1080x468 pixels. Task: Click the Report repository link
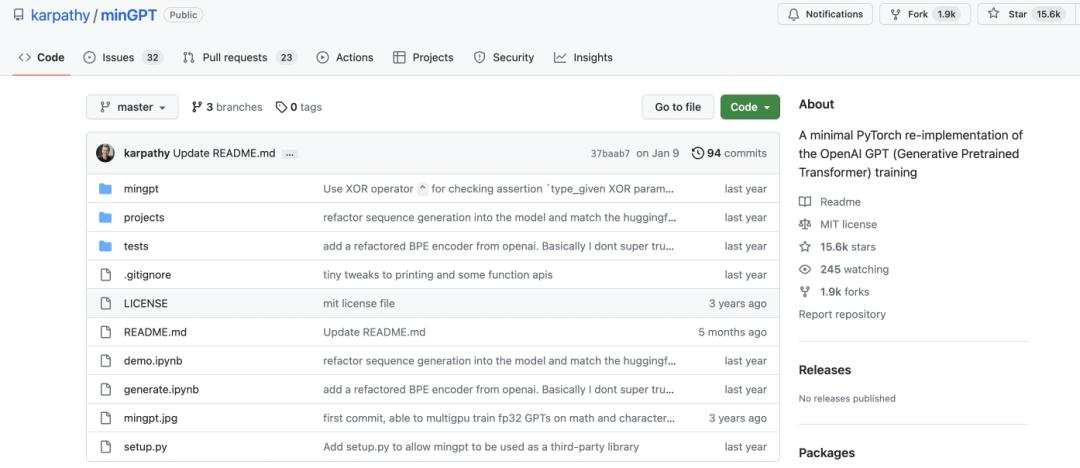[x=842, y=314]
